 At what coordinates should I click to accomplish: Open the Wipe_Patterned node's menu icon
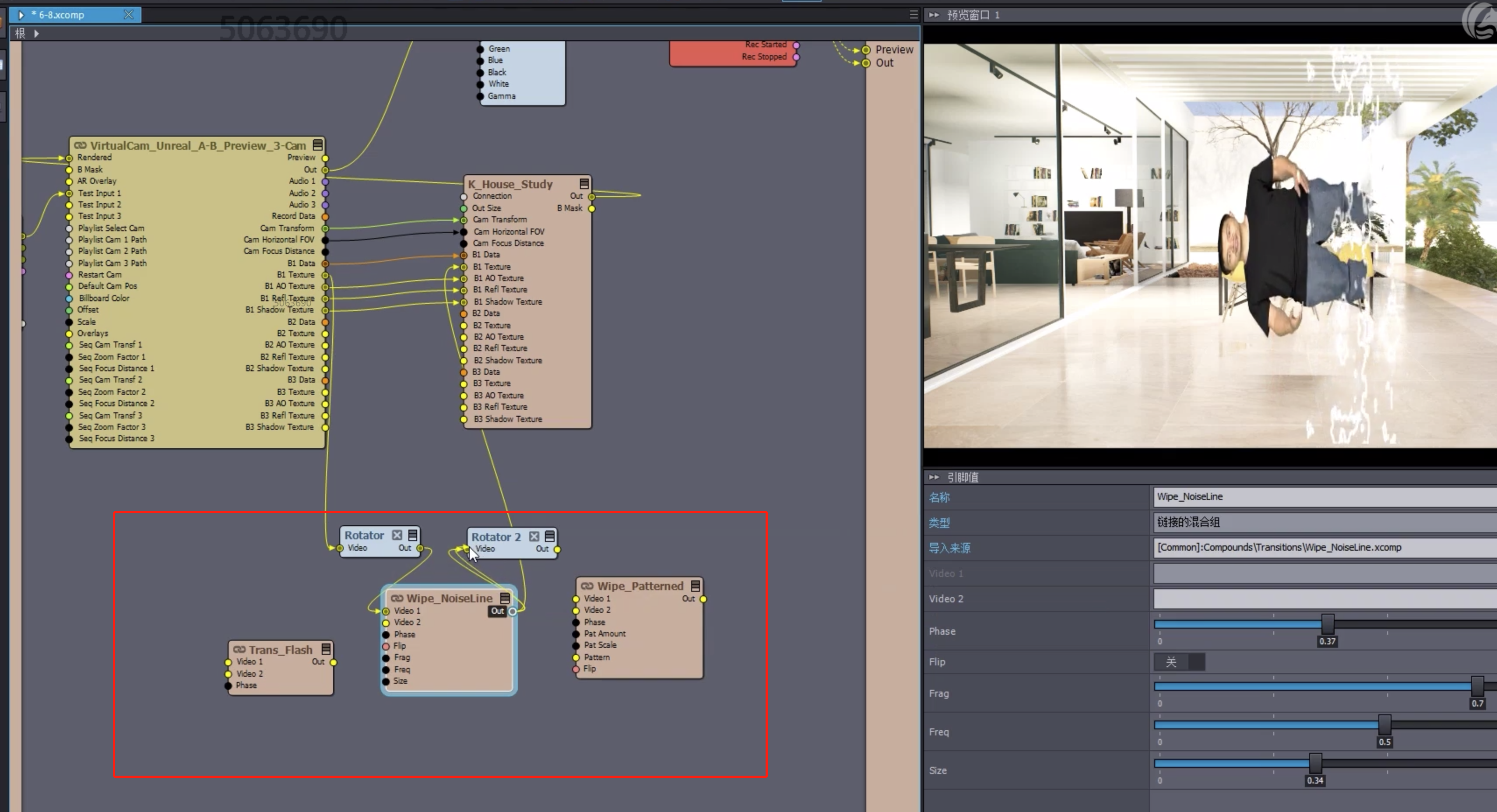tap(695, 586)
